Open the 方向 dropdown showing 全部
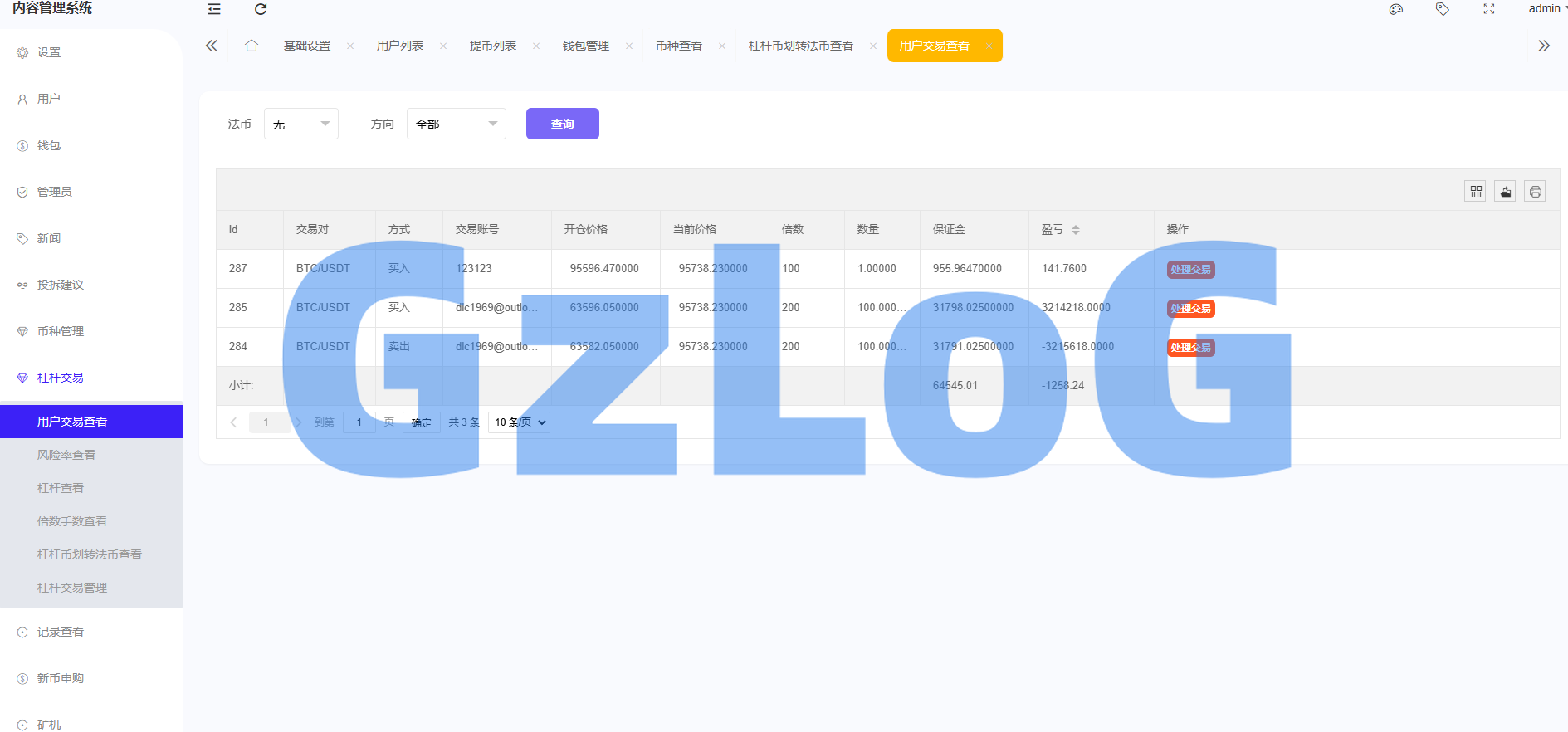 tap(456, 124)
